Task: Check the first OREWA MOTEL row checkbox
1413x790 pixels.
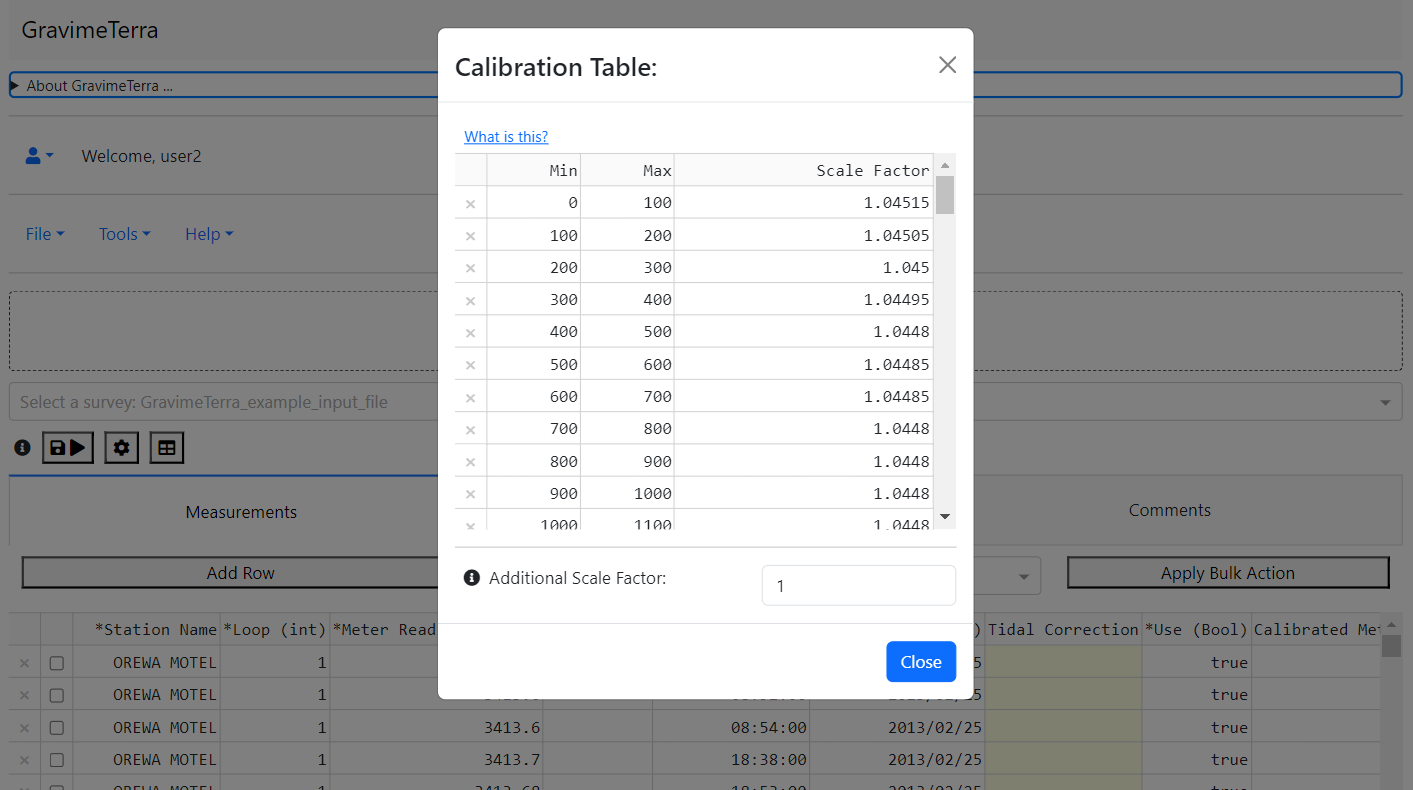Action: coord(57,663)
